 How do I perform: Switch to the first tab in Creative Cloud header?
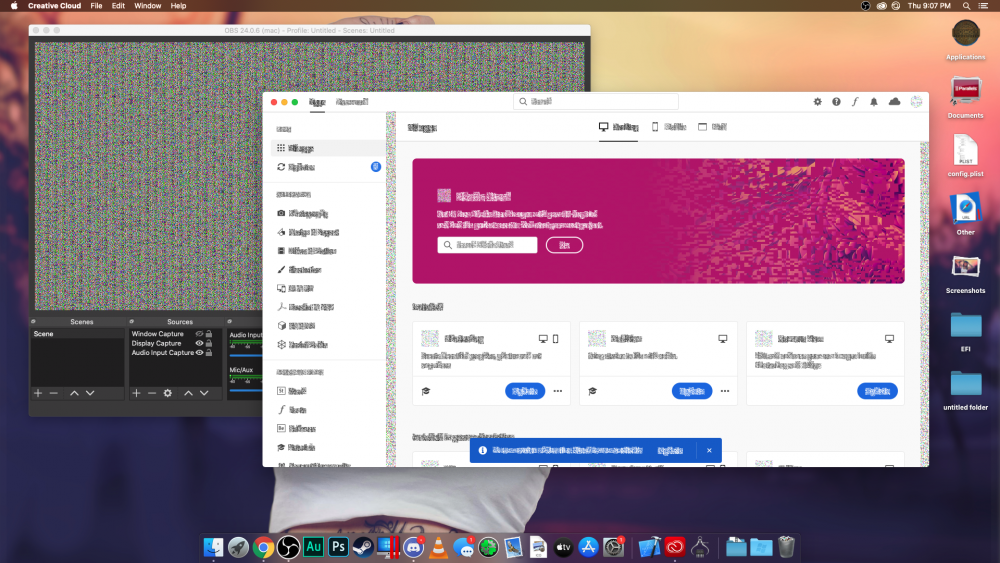pyautogui.click(x=317, y=102)
